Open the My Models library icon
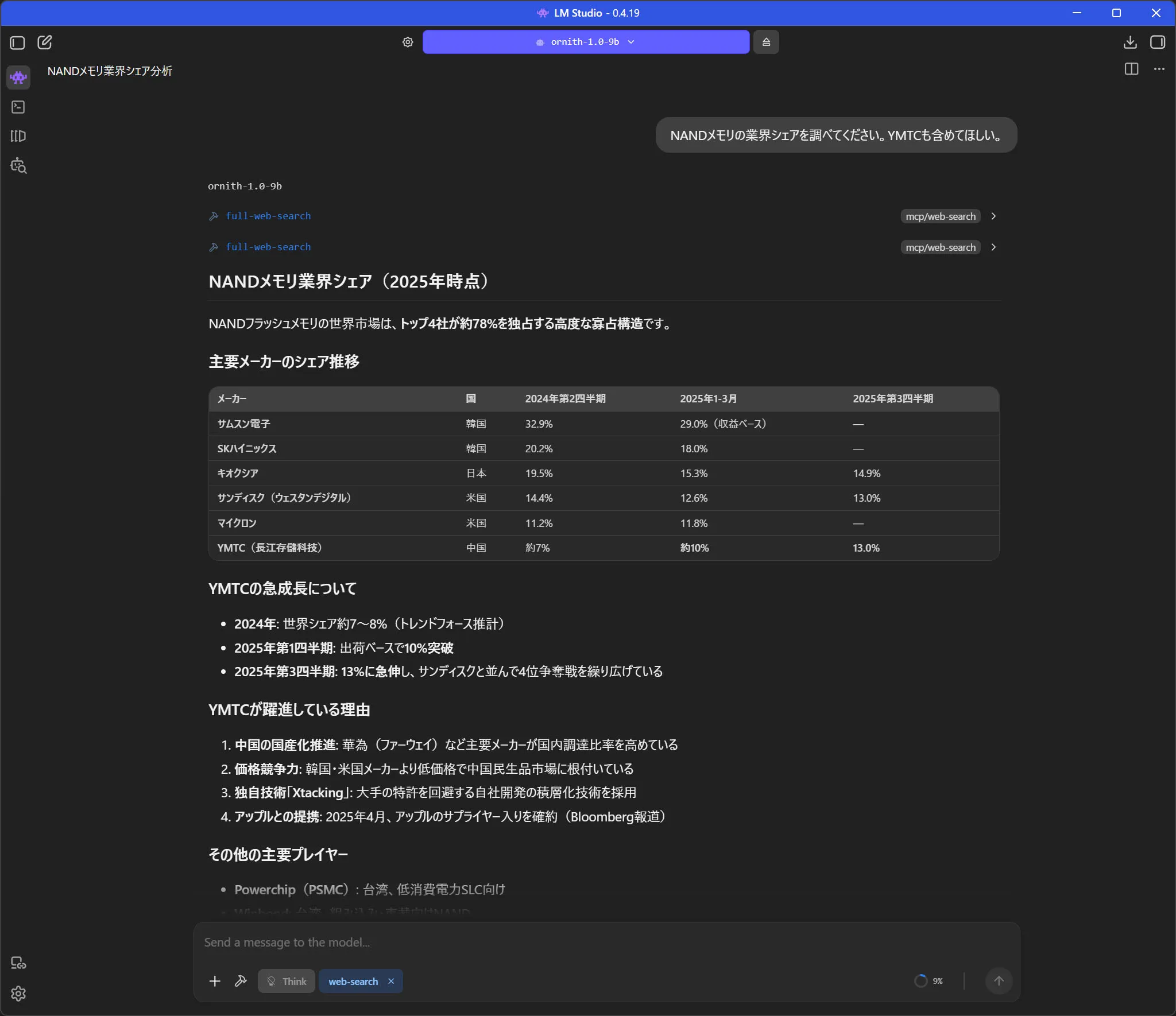Image resolution: width=1176 pixels, height=1016 pixels. [x=18, y=136]
